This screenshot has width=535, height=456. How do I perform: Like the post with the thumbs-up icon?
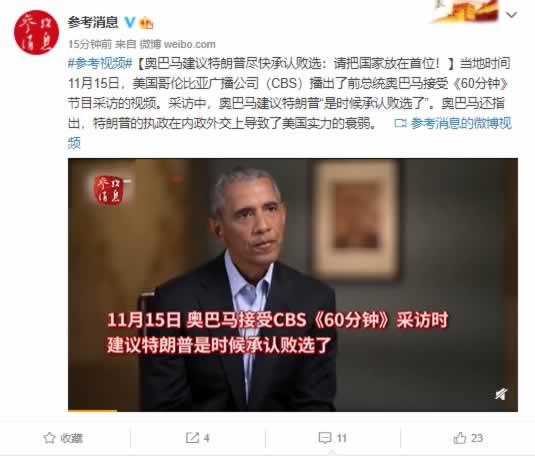(x=460, y=438)
